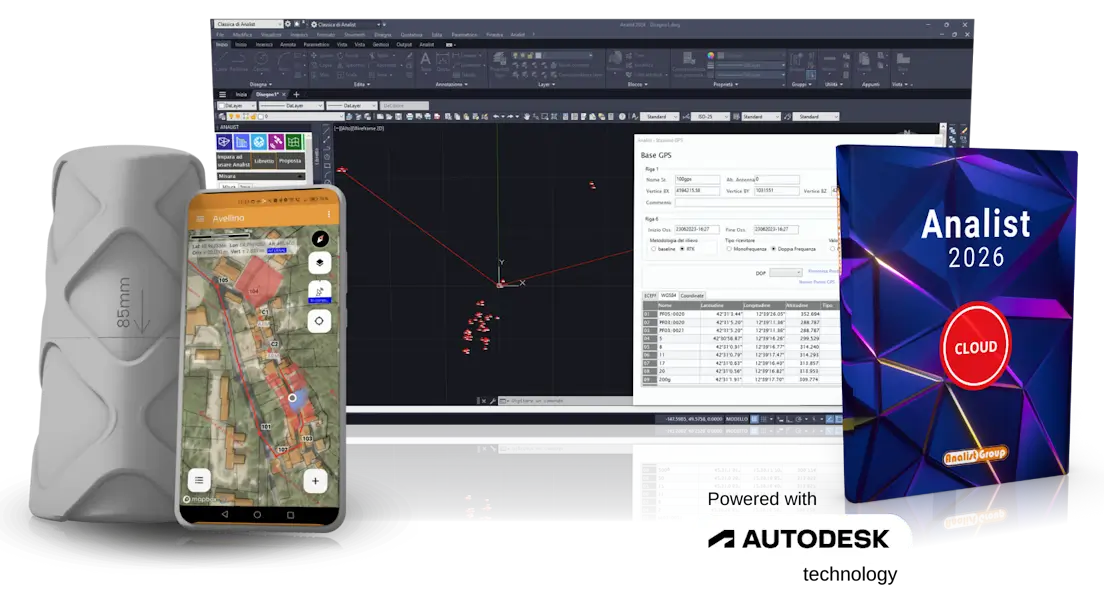Click hamburger icon left of Inizio file tab
This screenshot has width=1104, height=600.
[x=222, y=94]
